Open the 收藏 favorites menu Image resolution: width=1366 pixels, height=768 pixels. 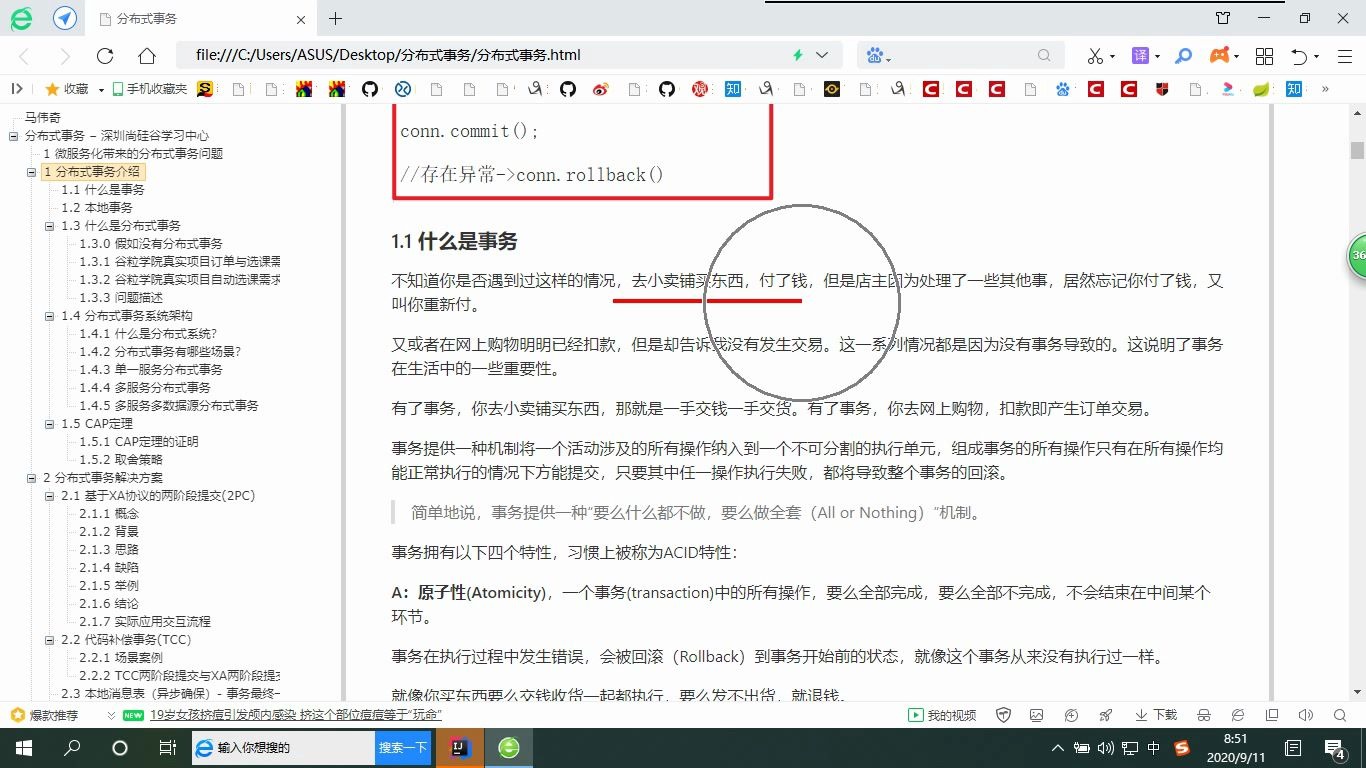pos(66,89)
